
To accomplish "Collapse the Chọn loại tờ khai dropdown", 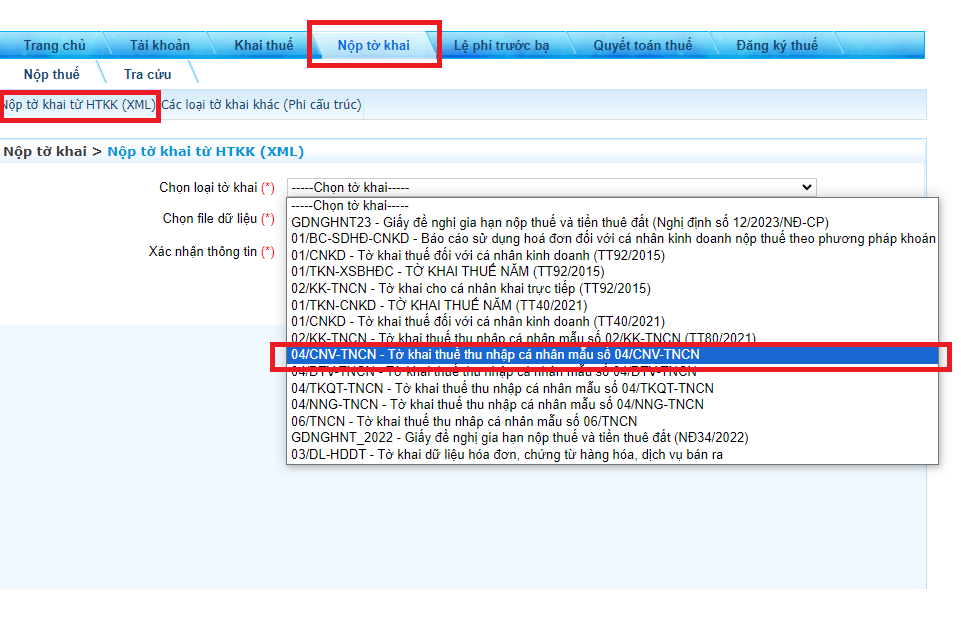I will 551,187.
